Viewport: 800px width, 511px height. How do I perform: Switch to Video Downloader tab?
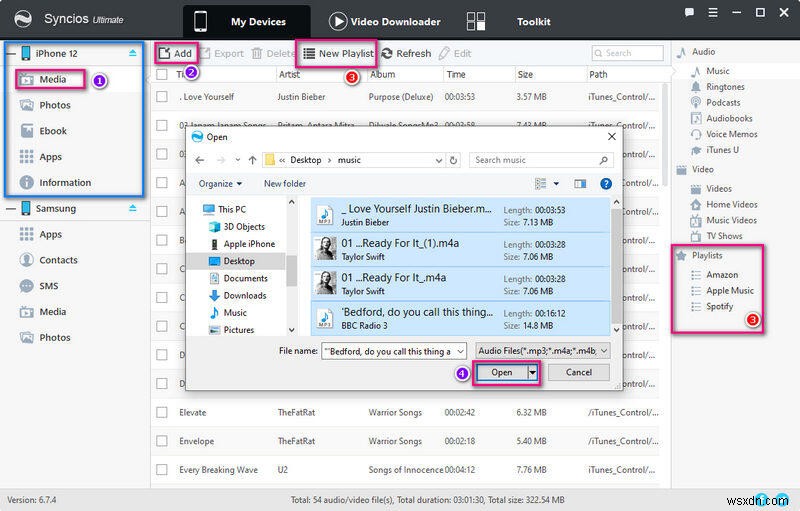[385, 22]
